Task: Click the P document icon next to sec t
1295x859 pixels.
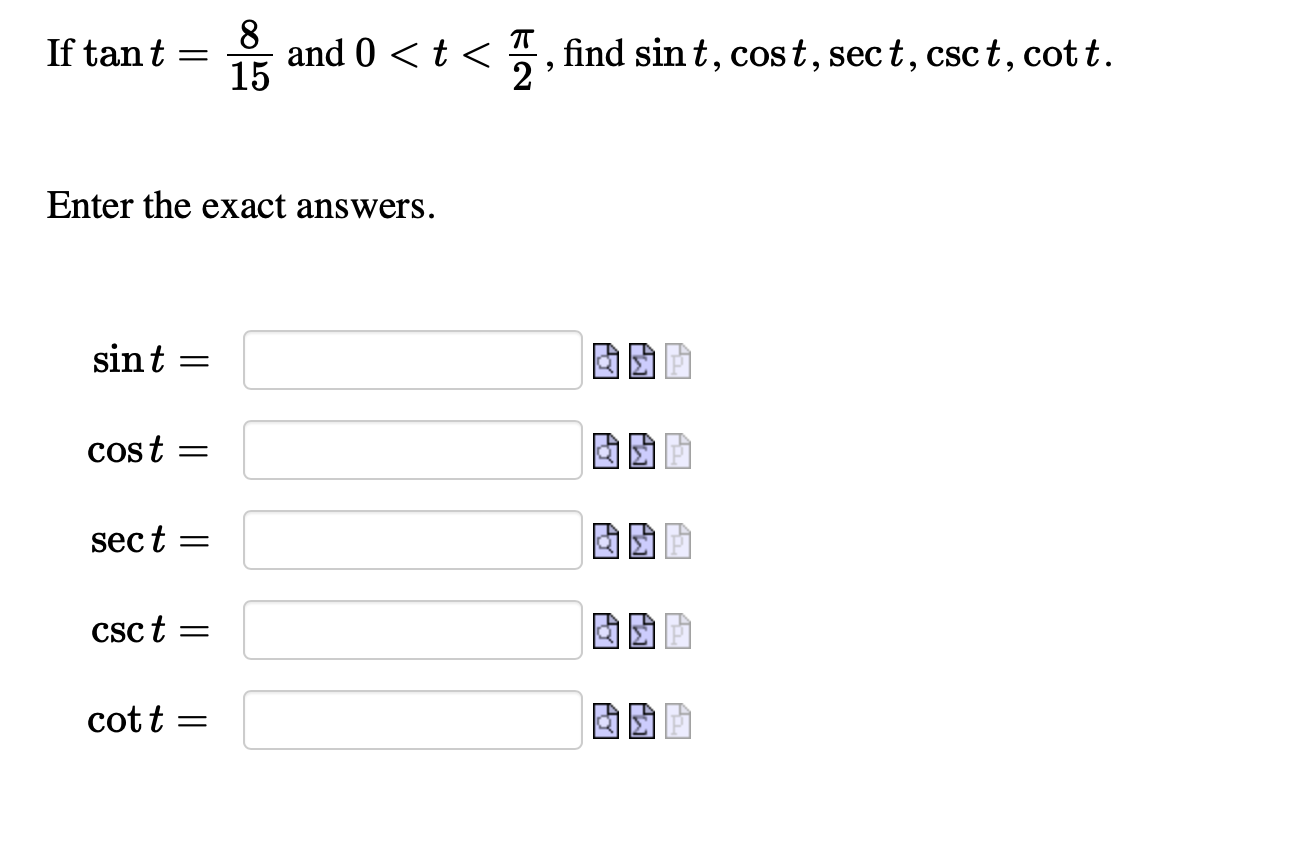Action: point(678,541)
